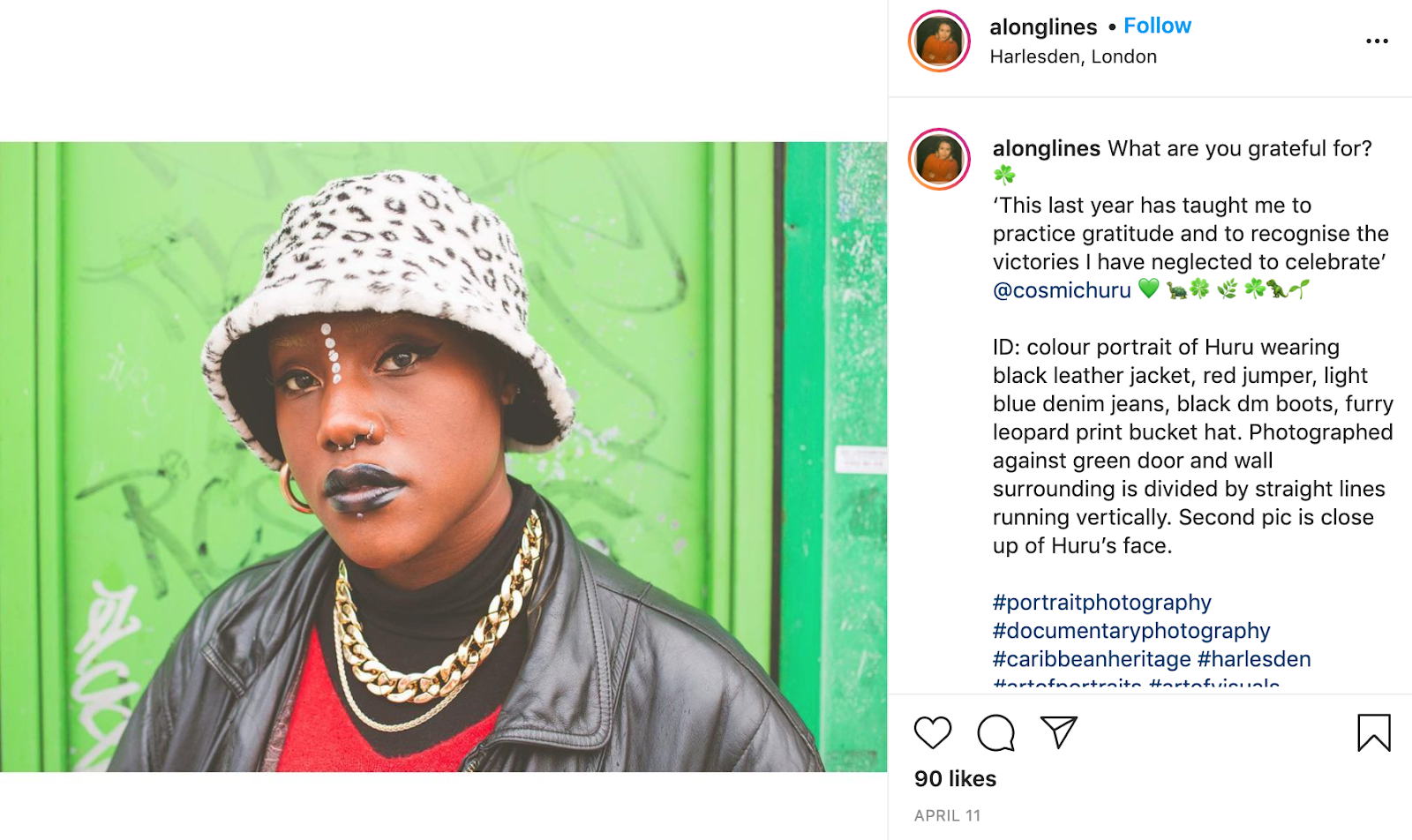
Task: Open alonglines profile picture in header
Action: [939, 41]
